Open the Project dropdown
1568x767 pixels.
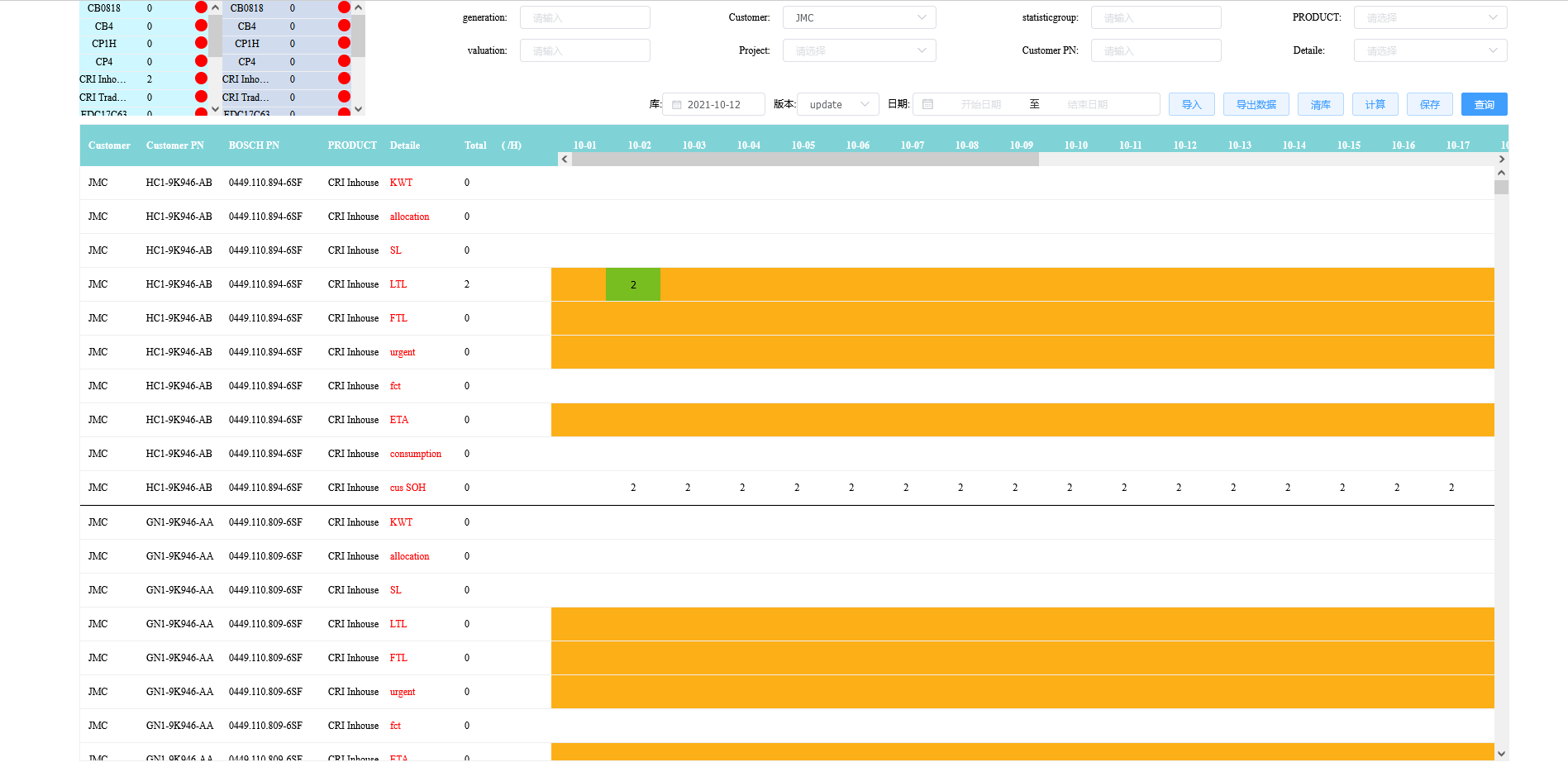click(859, 50)
